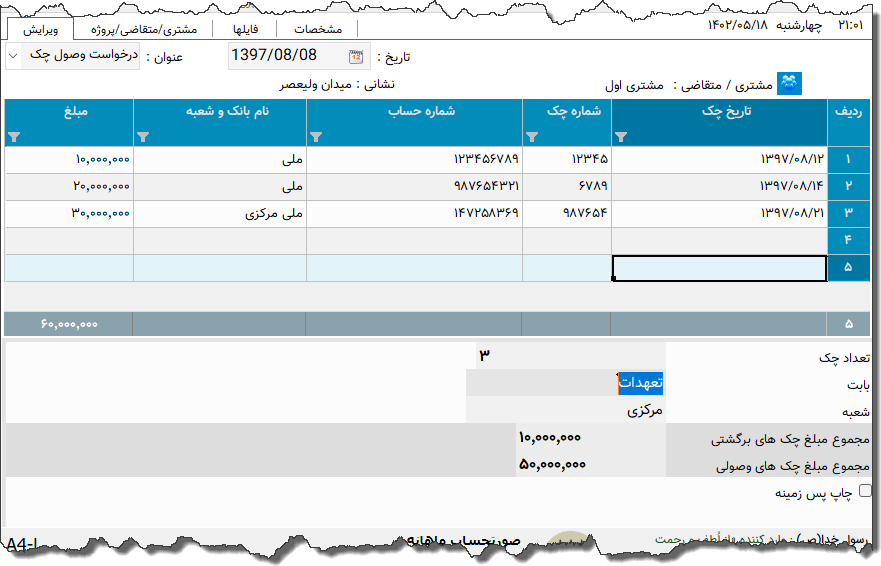
Task: Click the شعبه field showing مرکزی
Action: [x=565, y=410]
